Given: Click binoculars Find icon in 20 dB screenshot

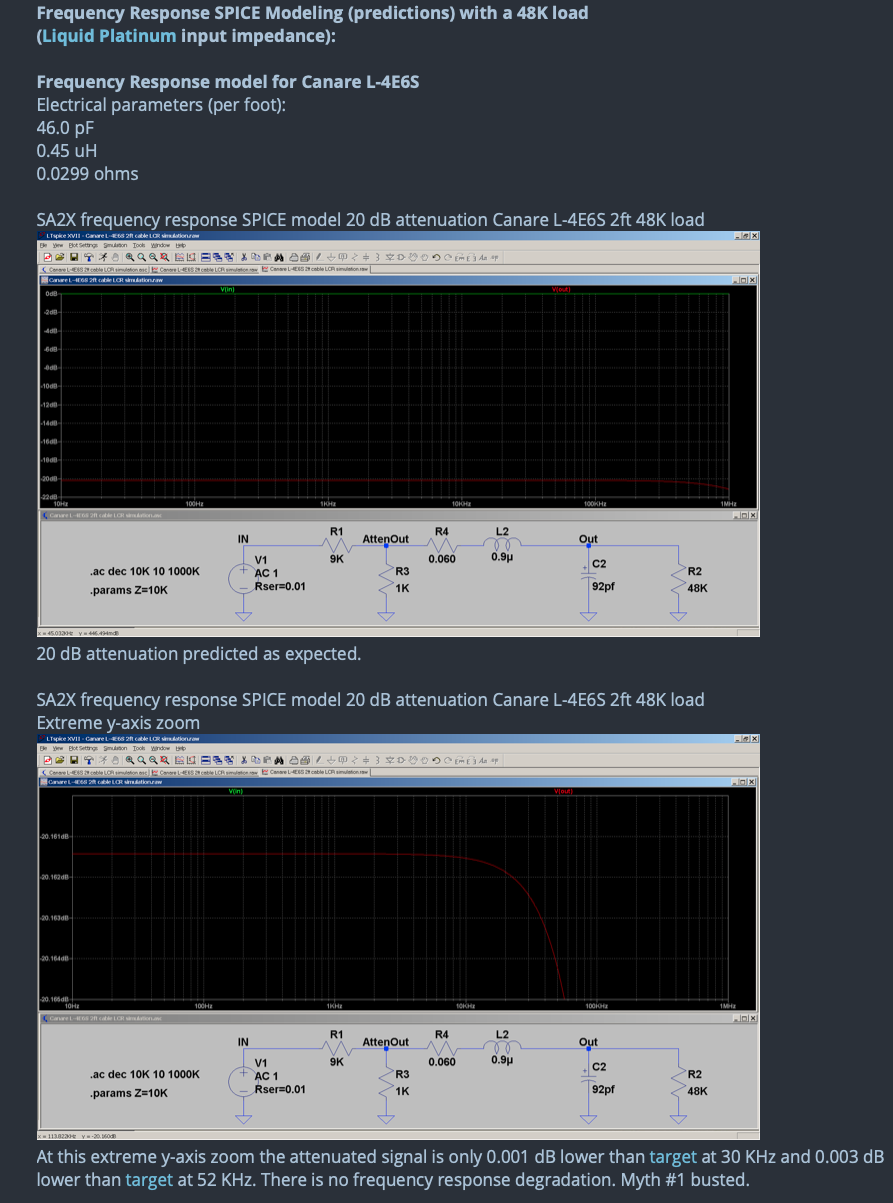Looking at the screenshot, I should point(279,257).
